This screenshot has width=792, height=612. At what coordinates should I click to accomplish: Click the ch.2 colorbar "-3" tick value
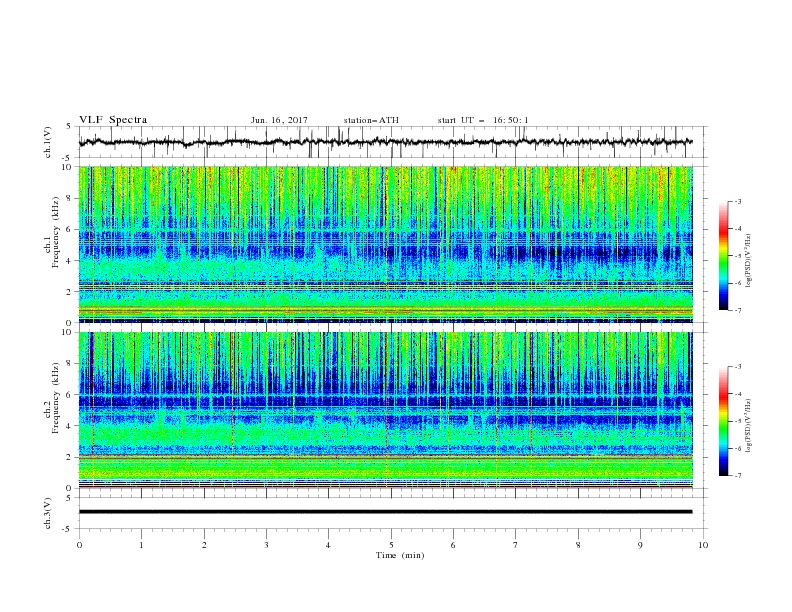pos(738,367)
